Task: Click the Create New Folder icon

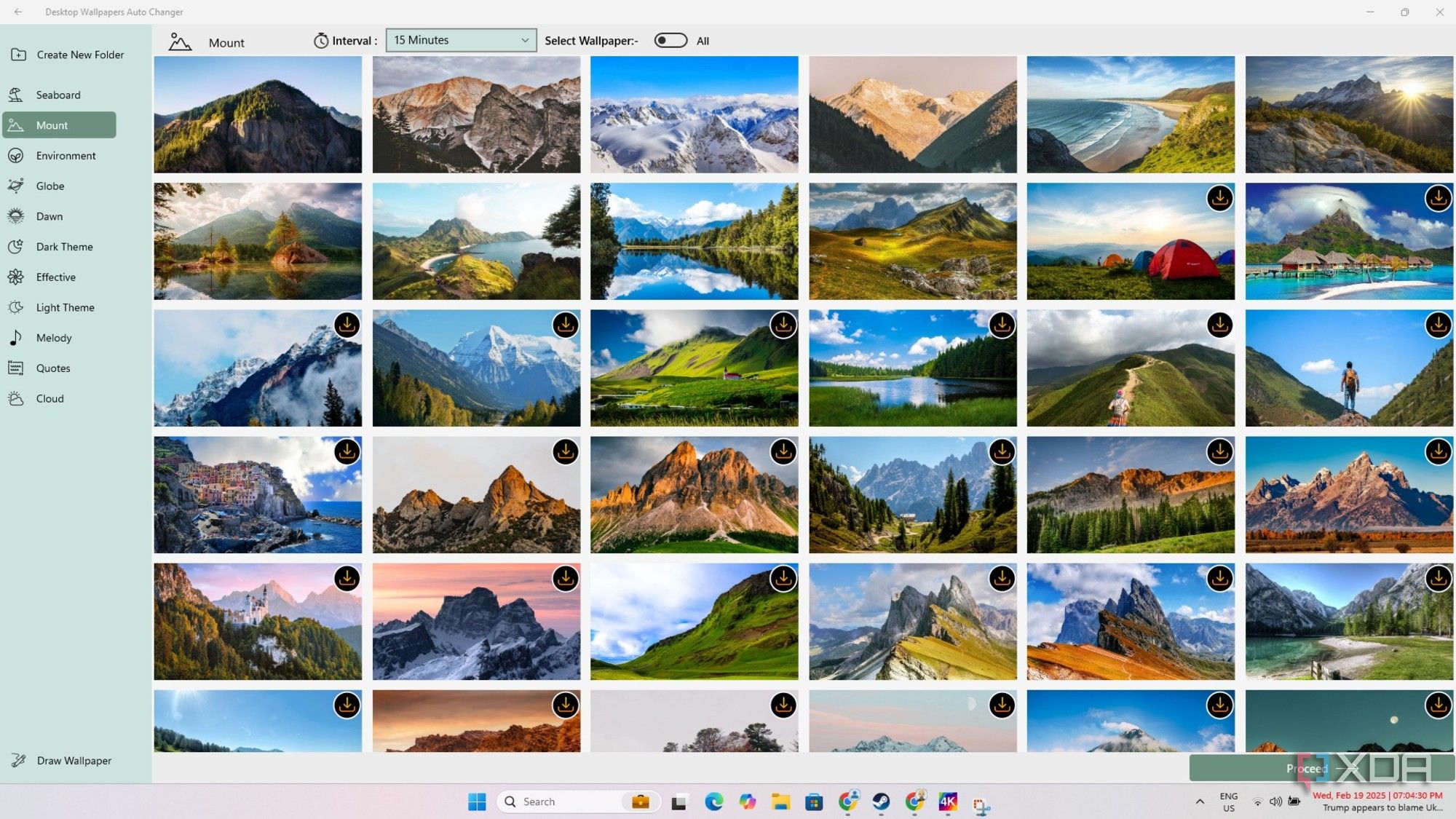Action: [18, 55]
